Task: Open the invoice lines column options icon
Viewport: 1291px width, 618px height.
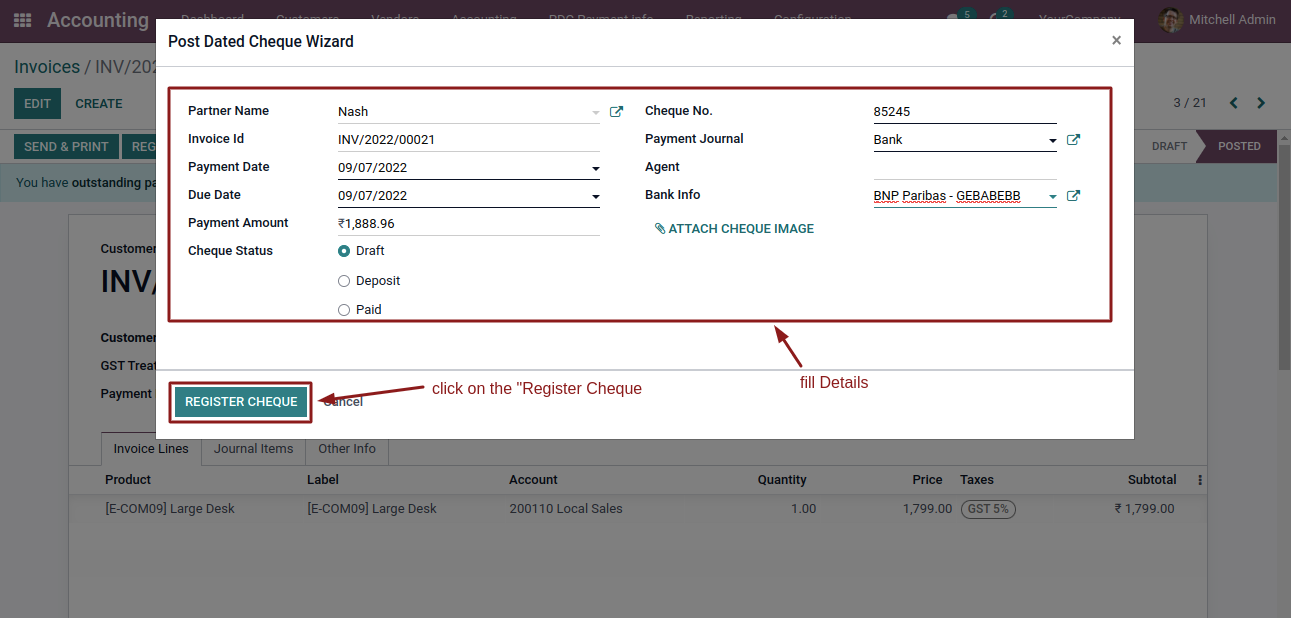Action: pyautogui.click(x=1200, y=480)
